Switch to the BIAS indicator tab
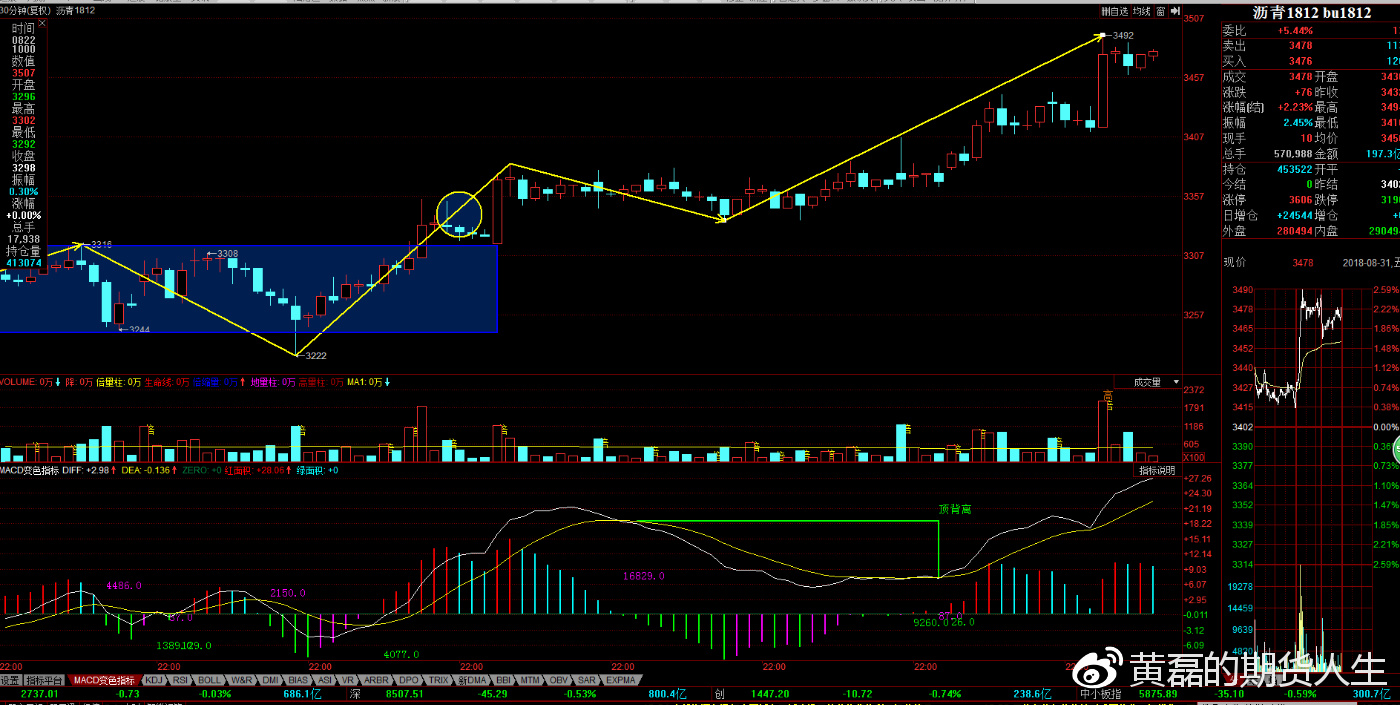This screenshot has width=1400, height=705. (x=298, y=680)
